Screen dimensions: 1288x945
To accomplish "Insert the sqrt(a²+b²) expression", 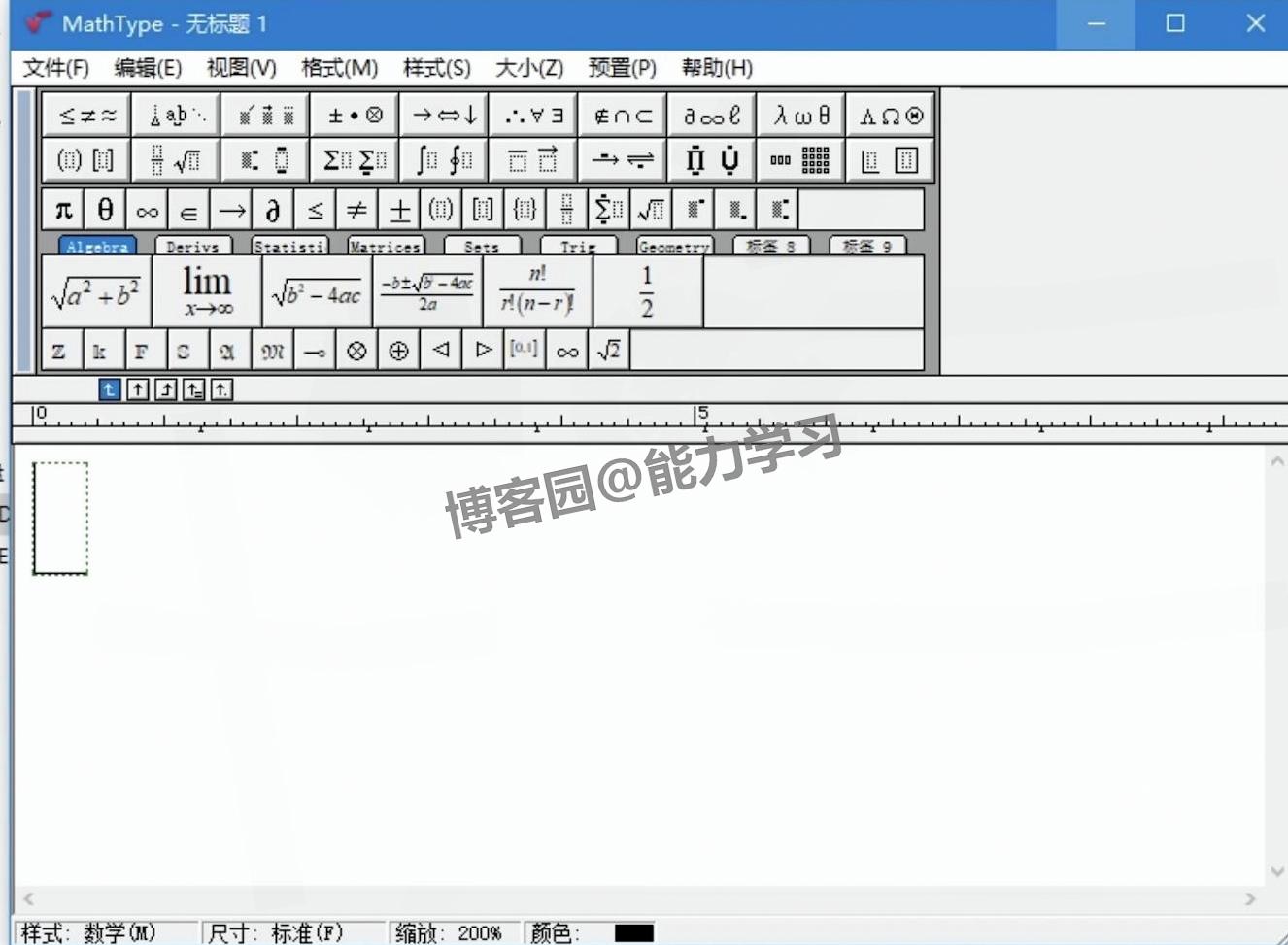I will point(97,291).
